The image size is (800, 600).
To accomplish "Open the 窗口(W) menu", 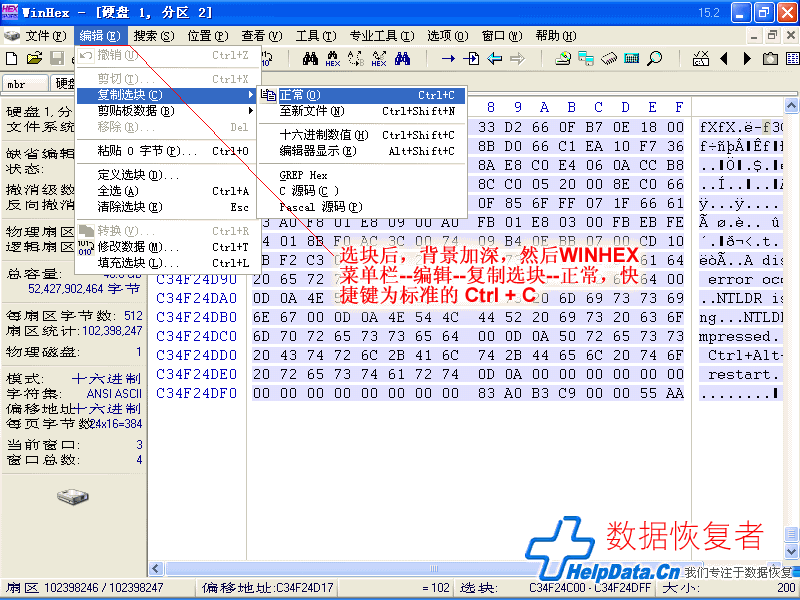I will tap(502, 36).
